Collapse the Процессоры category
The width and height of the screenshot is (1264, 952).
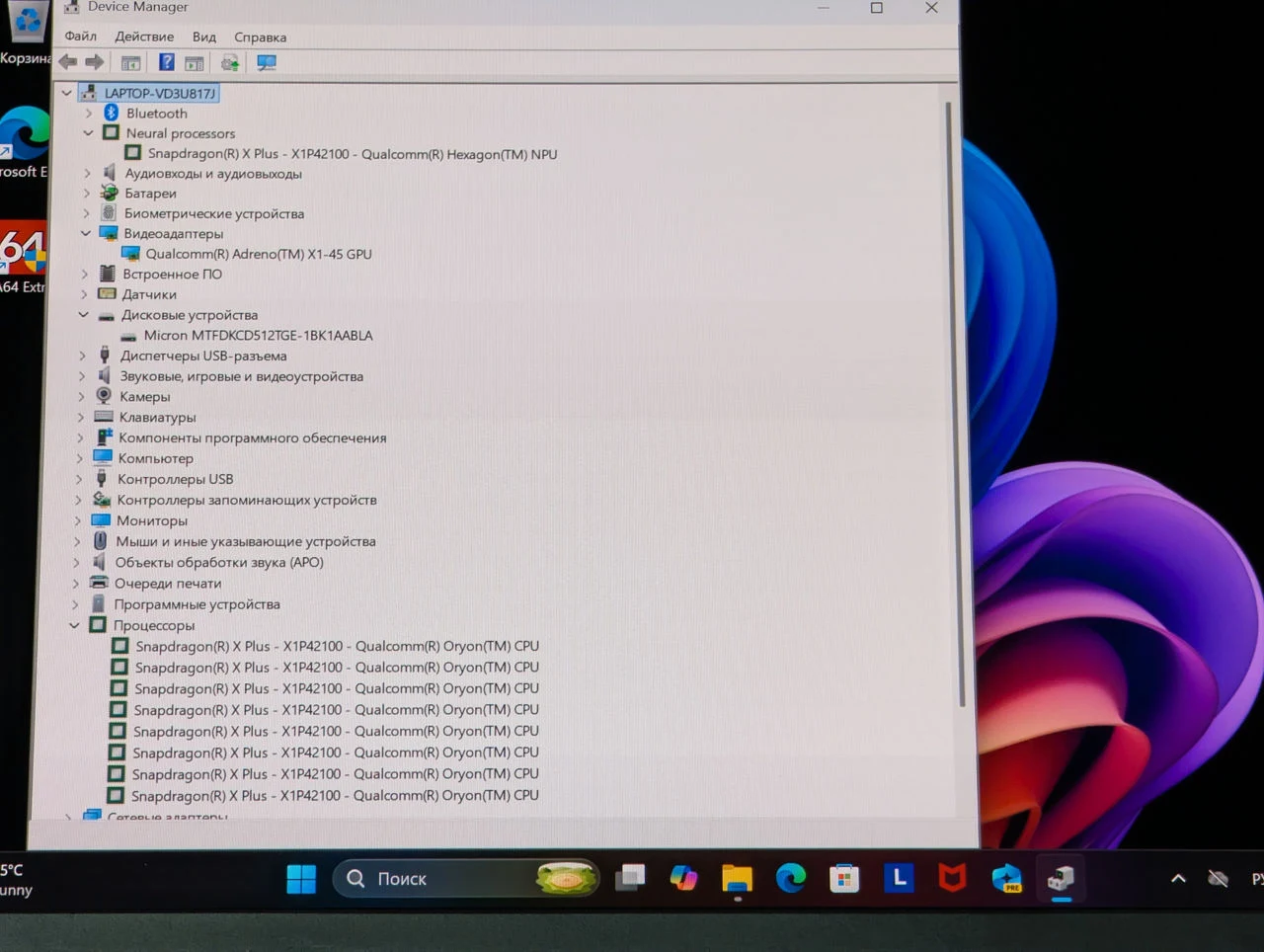click(x=74, y=624)
